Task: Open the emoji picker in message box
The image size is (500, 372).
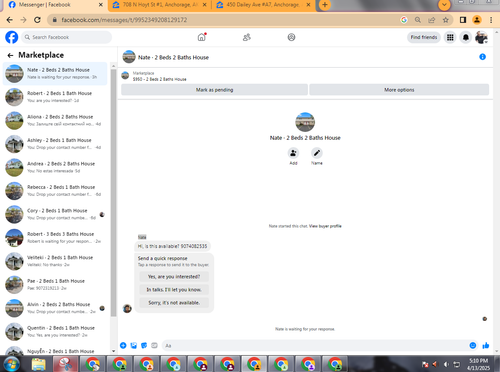Action: click(473, 345)
